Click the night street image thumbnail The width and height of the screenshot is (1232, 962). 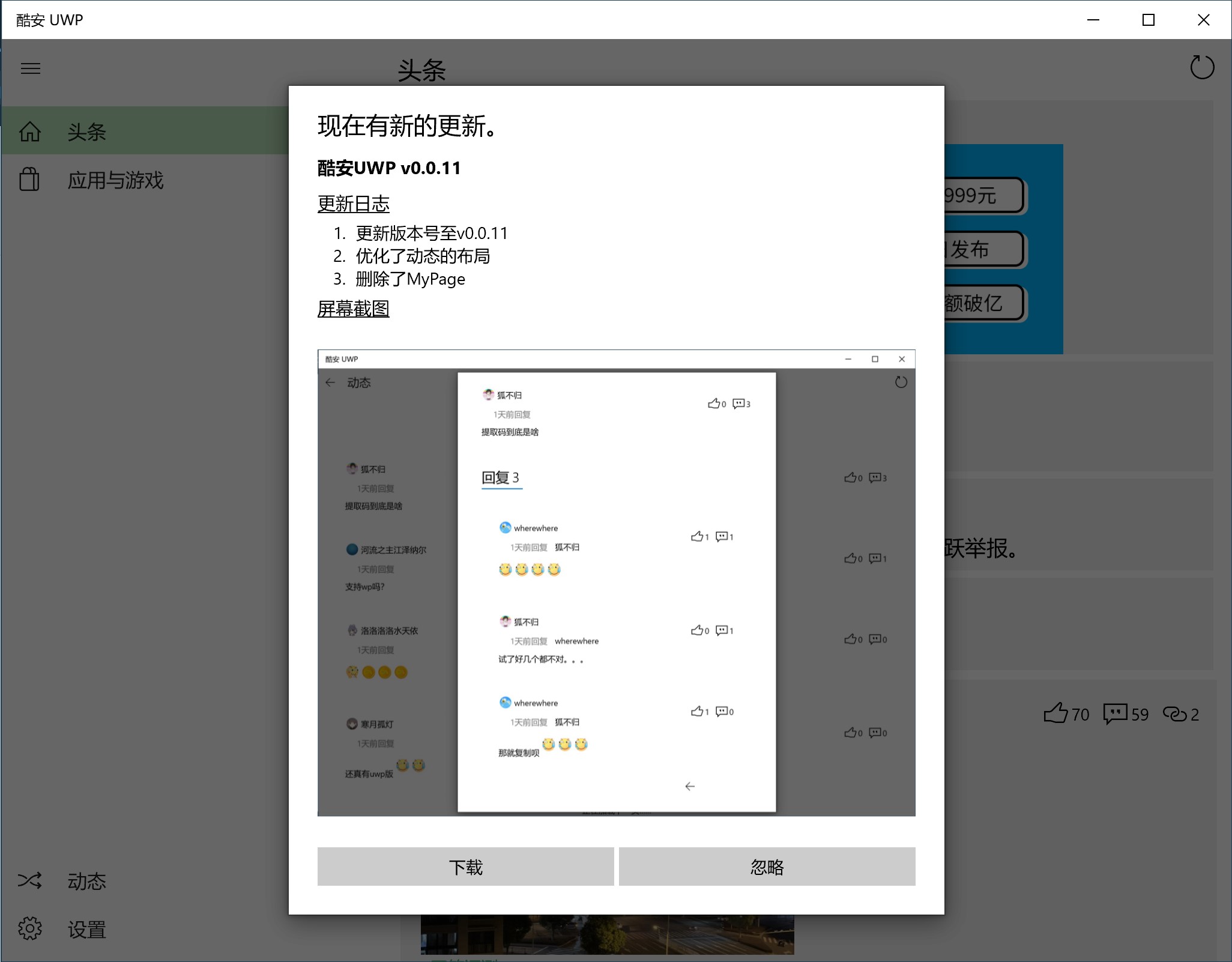tap(606, 934)
